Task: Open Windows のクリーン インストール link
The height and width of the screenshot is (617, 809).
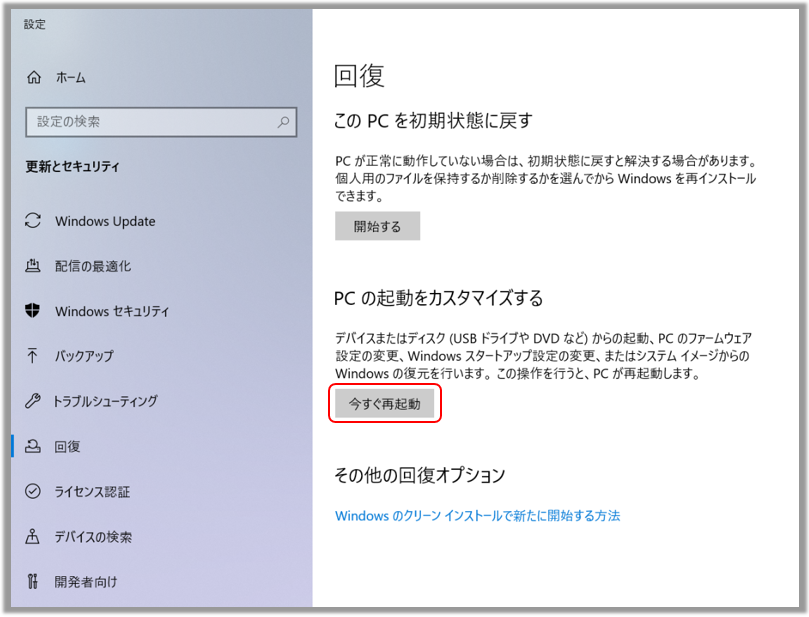Action: click(x=477, y=515)
